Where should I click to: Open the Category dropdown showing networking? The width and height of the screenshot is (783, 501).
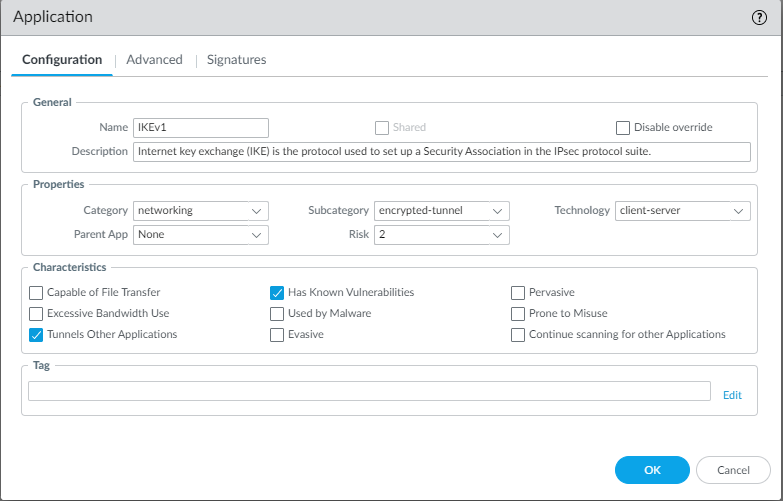[x=201, y=211]
